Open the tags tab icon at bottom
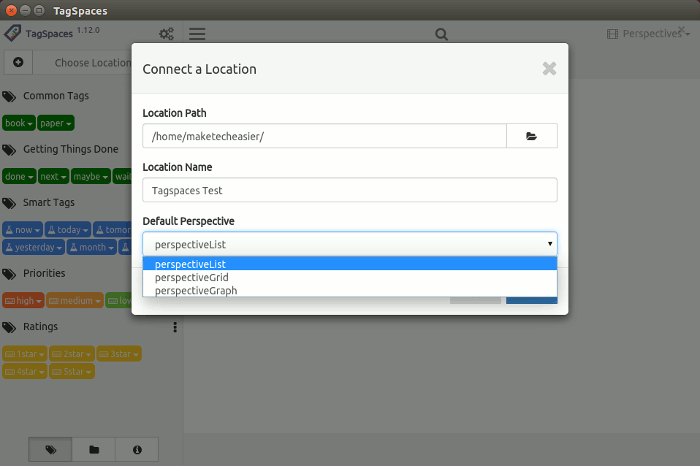This screenshot has width=700, height=466. click(x=50, y=449)
